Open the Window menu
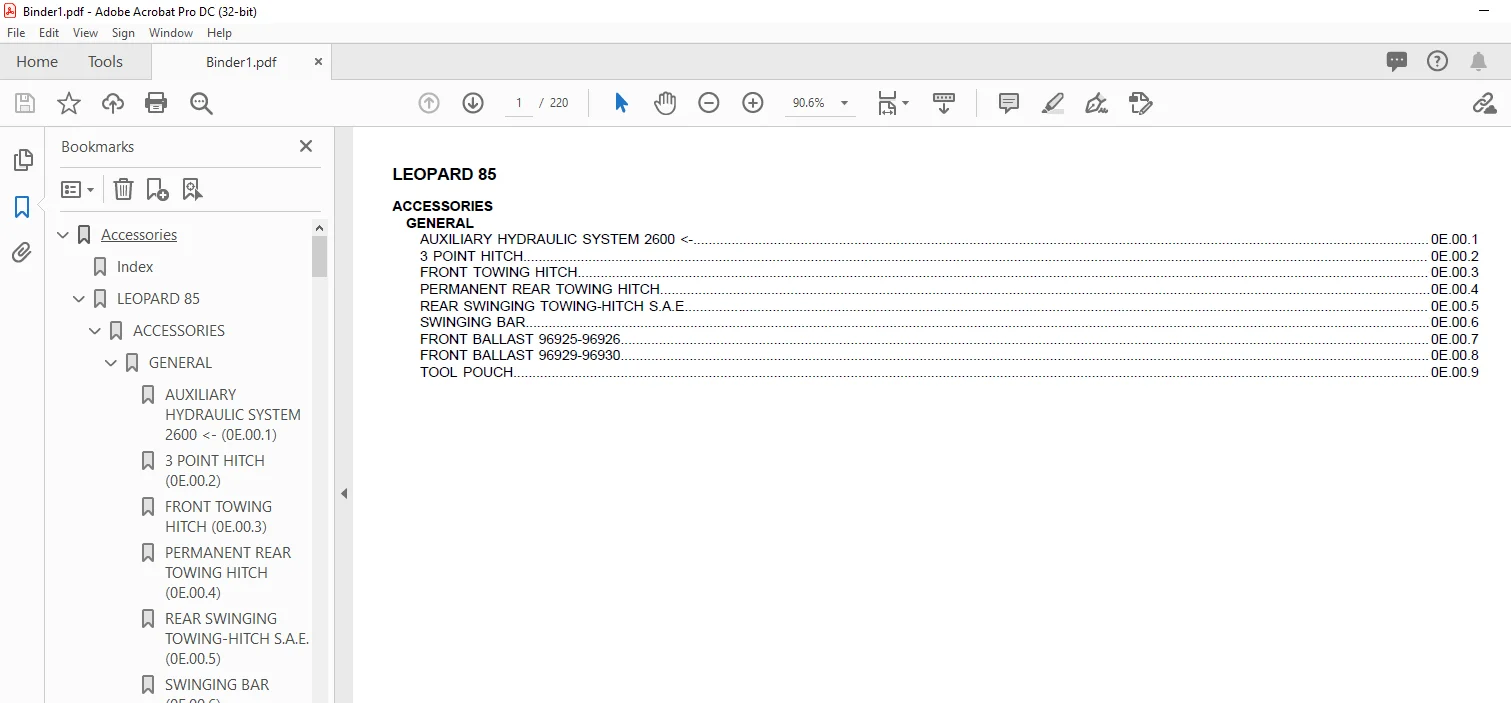1511x703 pixels. (171, 33)
